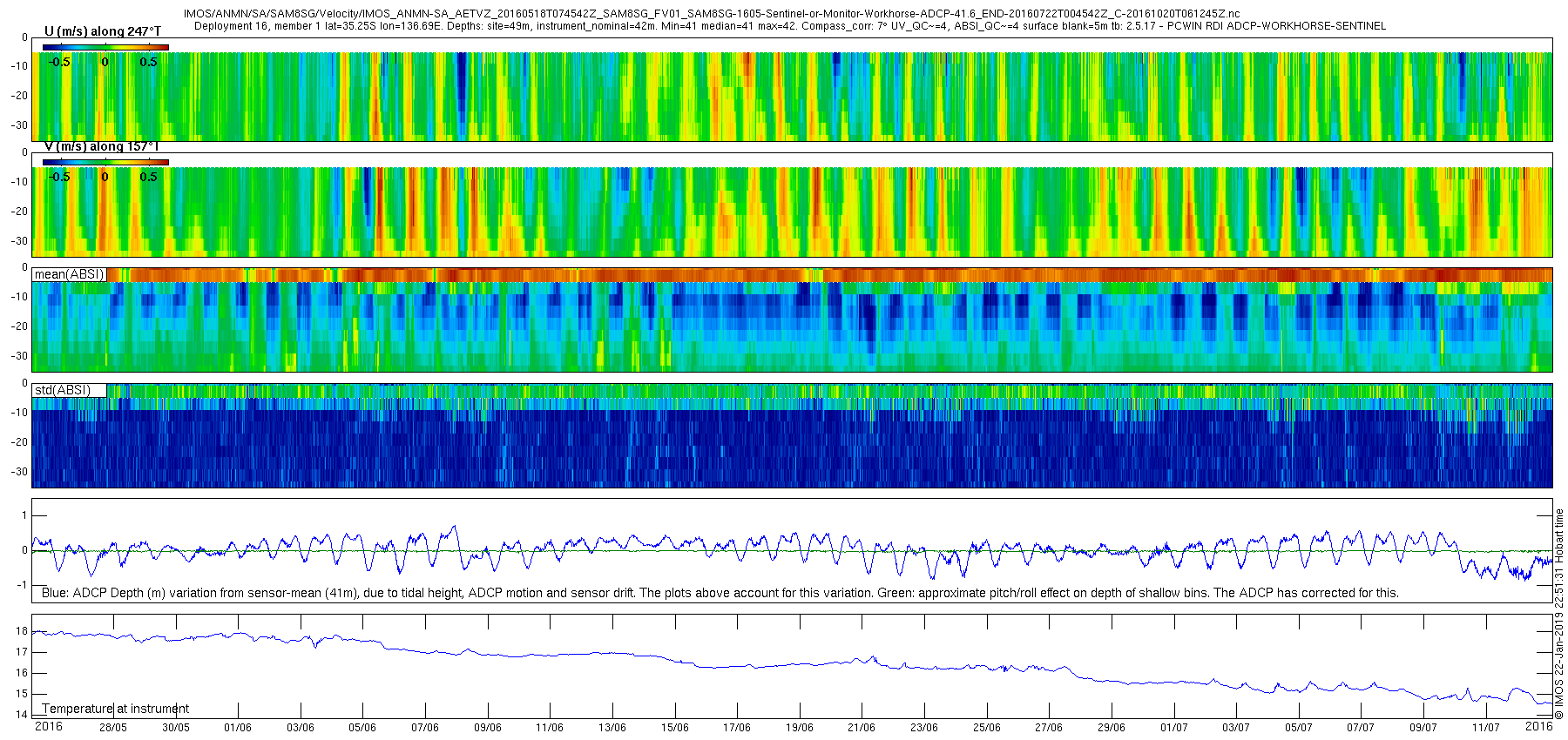Image resolution: width=1568 pixels, height=740 pixels.
Task: Click the U velocity colorbar
Action: 105,47
